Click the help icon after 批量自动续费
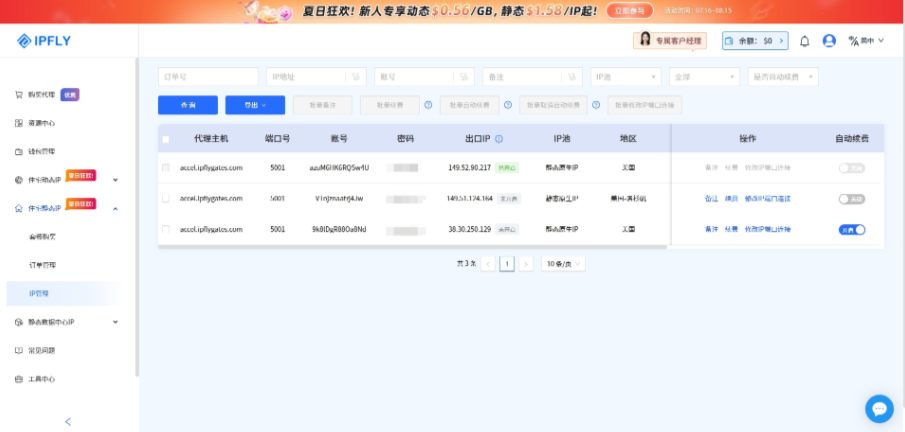Screen dimensions: 905x432 pyautogui.click(x=508, y=105)
